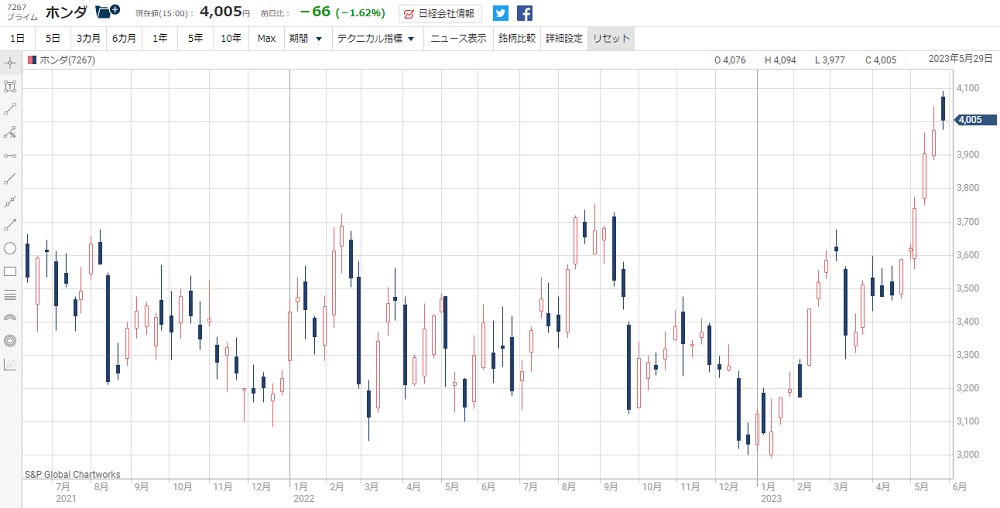Open 詳細設定 detailed settings
The image size is (1000, 508).
pos(564,38)
